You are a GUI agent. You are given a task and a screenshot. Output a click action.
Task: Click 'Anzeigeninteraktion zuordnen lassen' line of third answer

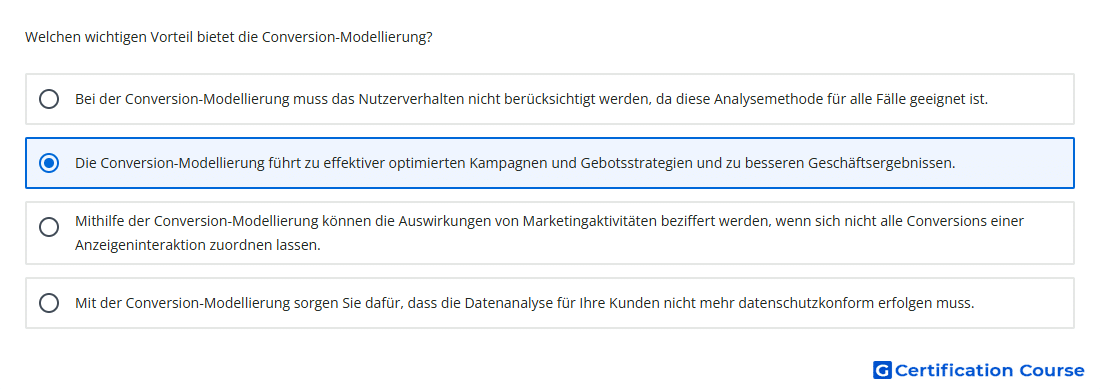[198, 246]
